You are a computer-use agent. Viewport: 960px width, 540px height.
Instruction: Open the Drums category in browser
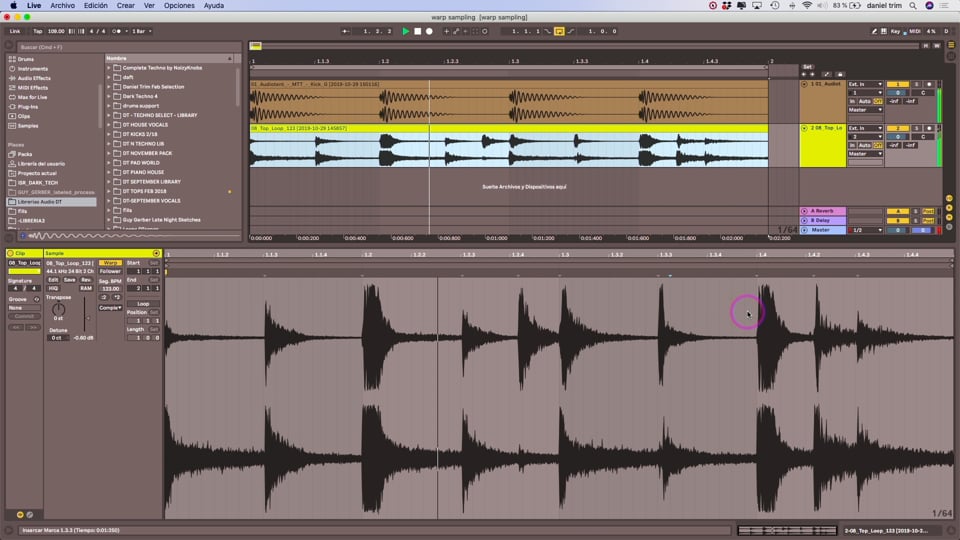tap(26, 59)
